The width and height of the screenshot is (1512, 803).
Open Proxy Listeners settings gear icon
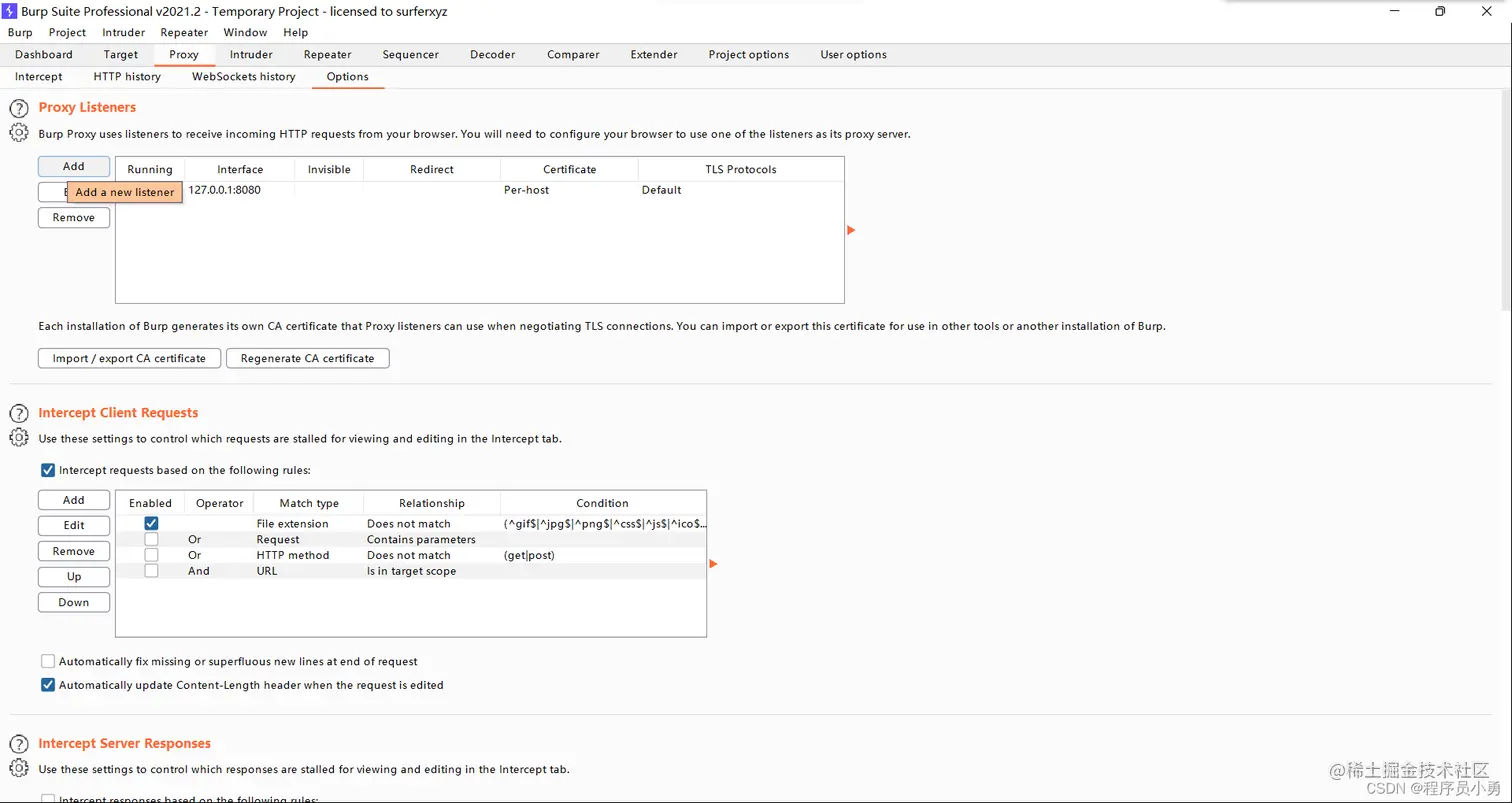(19, 132)
